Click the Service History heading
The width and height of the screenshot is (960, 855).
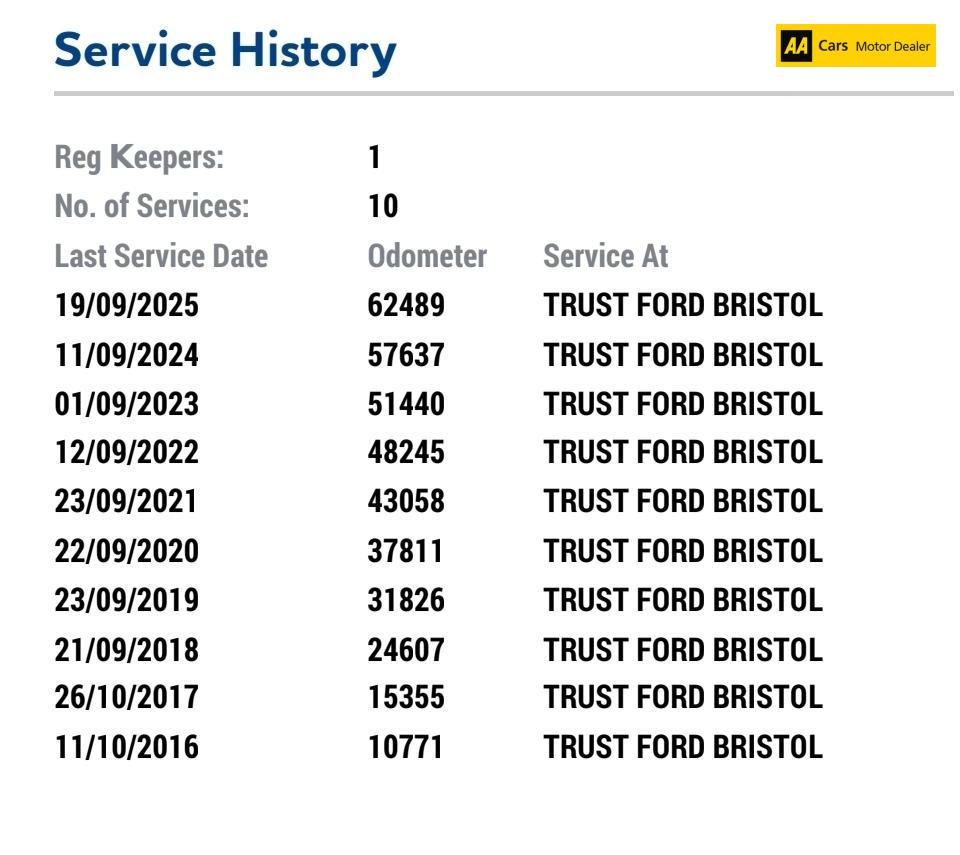pyautogui.click(x=225, y=50)
